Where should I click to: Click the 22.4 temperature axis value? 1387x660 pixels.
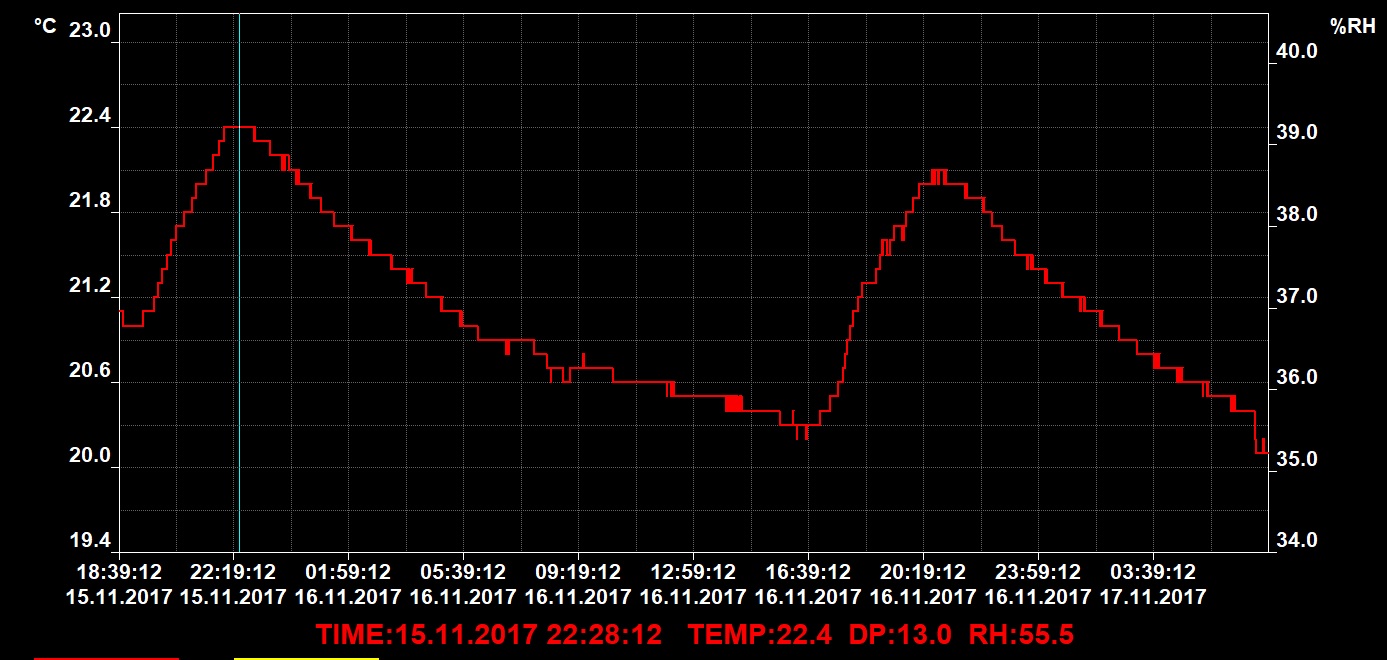89,116
